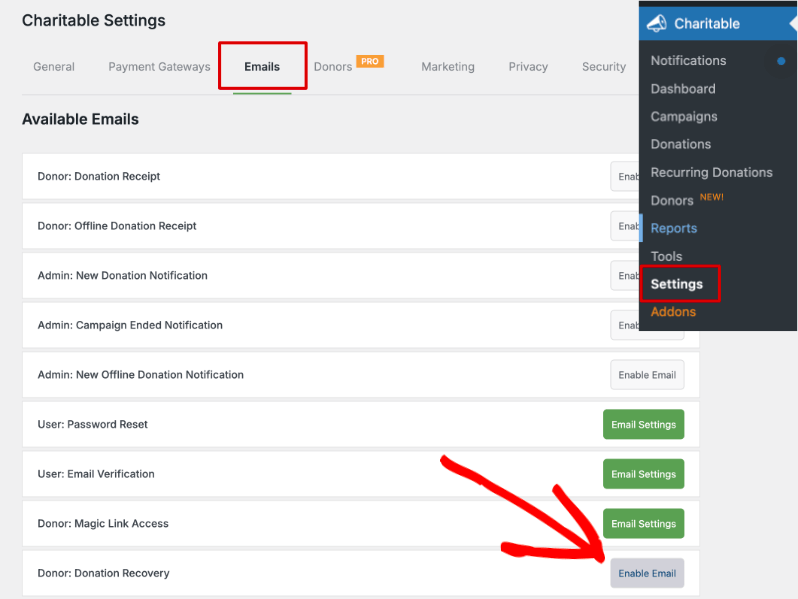The image size is (798, 599).
Task: Open Addons in sidebar menu
Action: coord(673,311)
